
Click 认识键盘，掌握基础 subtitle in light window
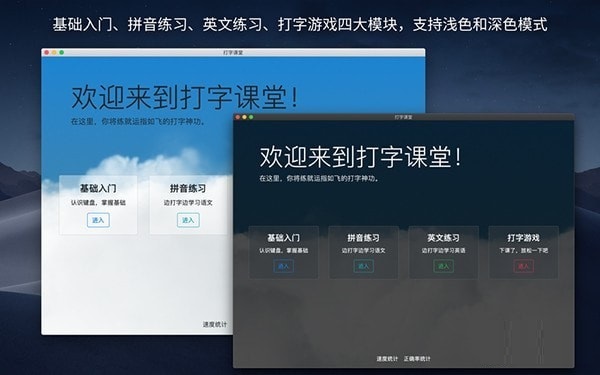point(98,203)
